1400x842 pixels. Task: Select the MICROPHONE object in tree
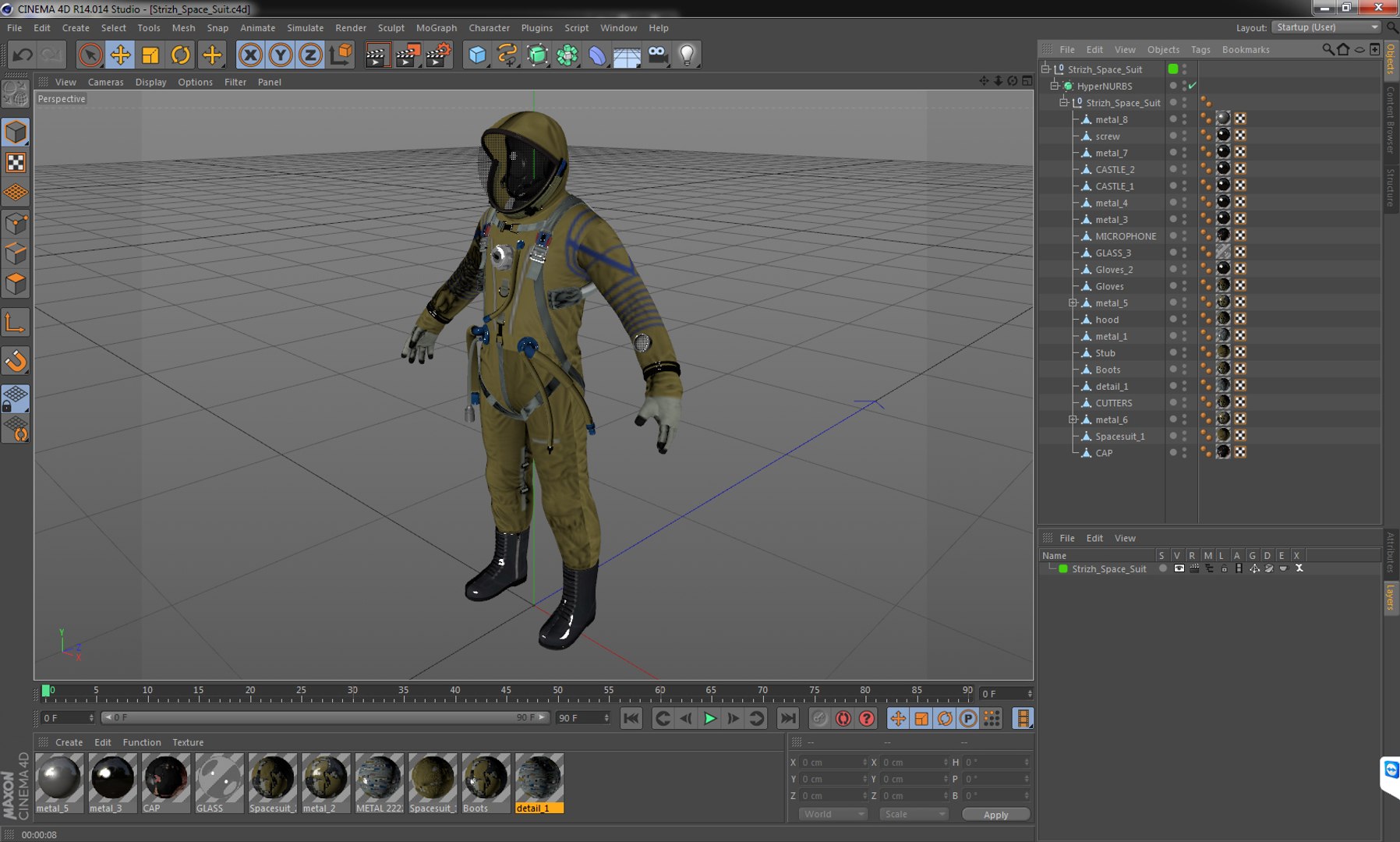pos(1126,236)
